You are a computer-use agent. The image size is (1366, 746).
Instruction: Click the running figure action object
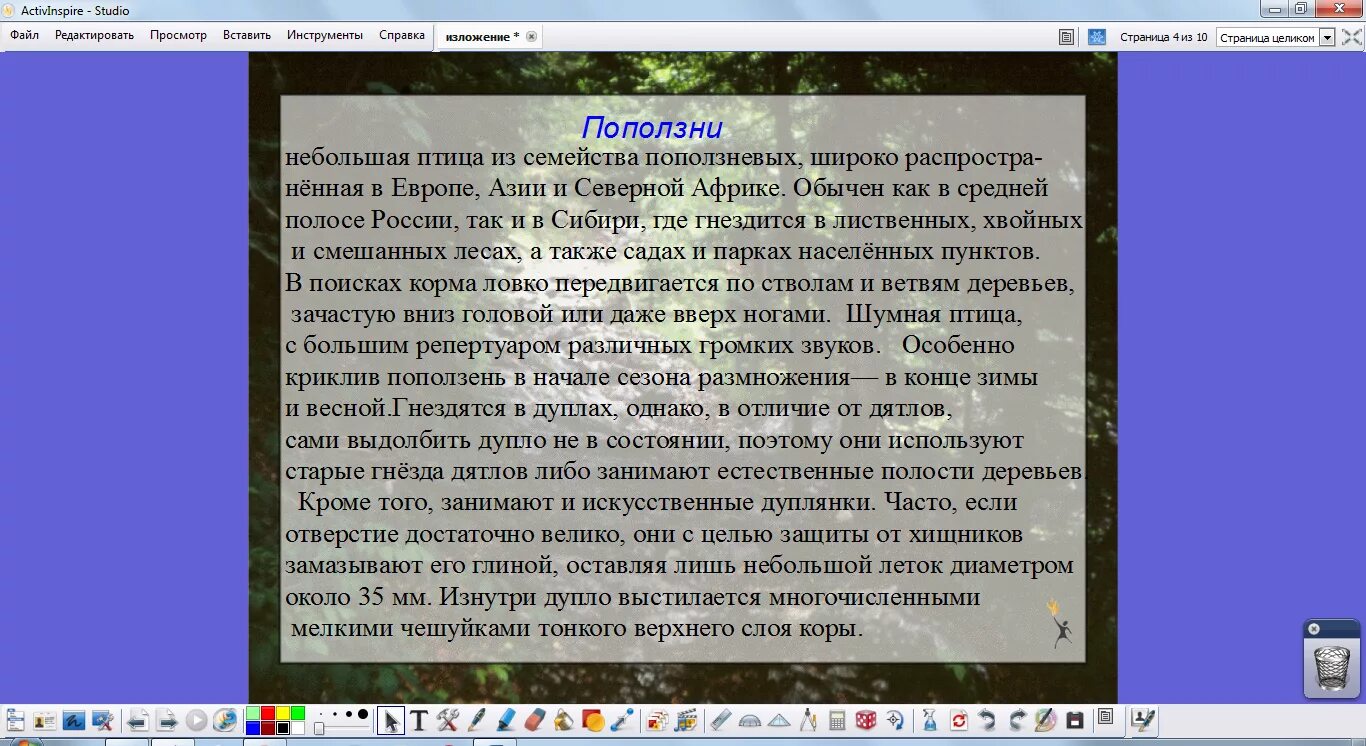click(1060, 623)
